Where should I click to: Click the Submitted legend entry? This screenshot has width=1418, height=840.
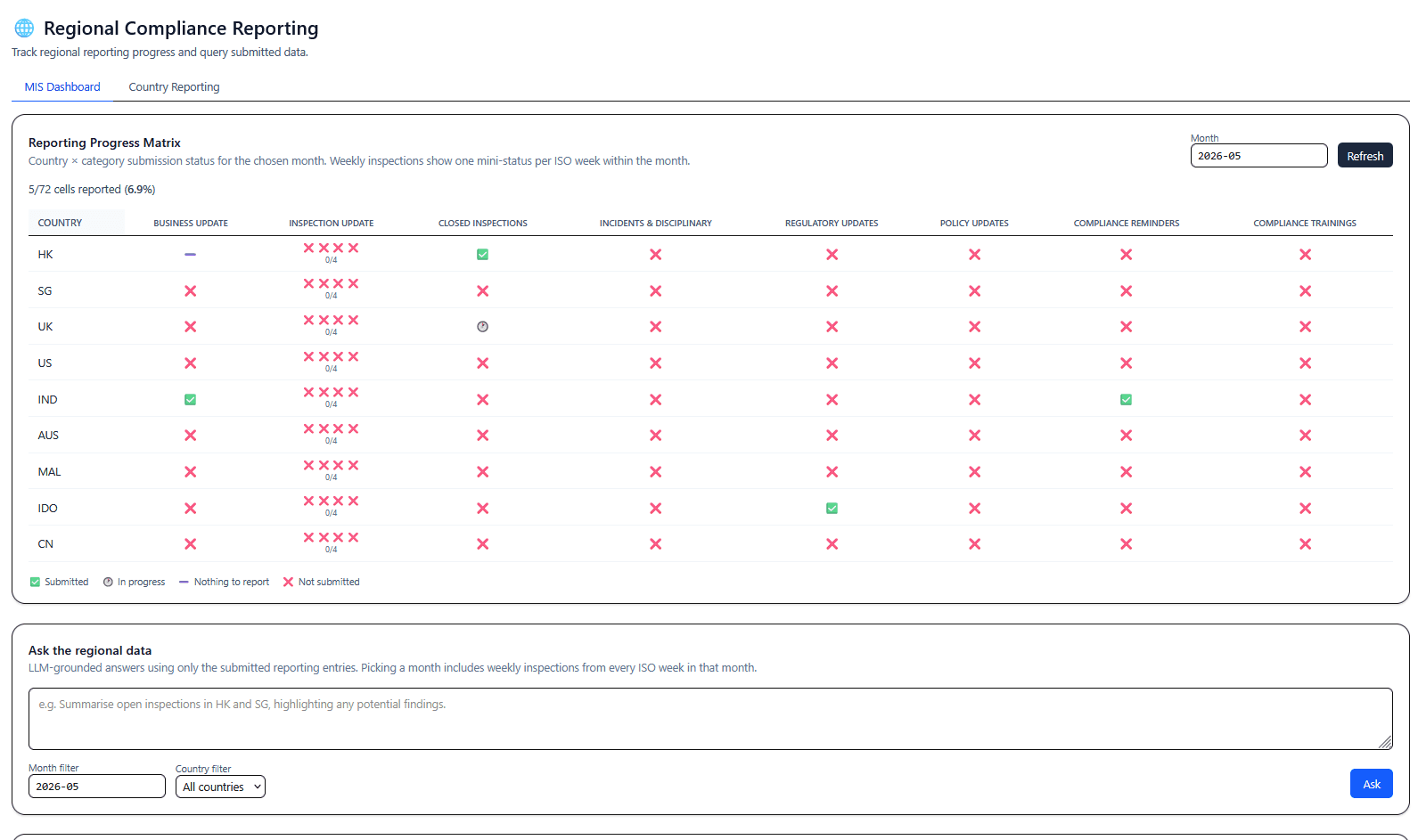click(x=60, y=583)
